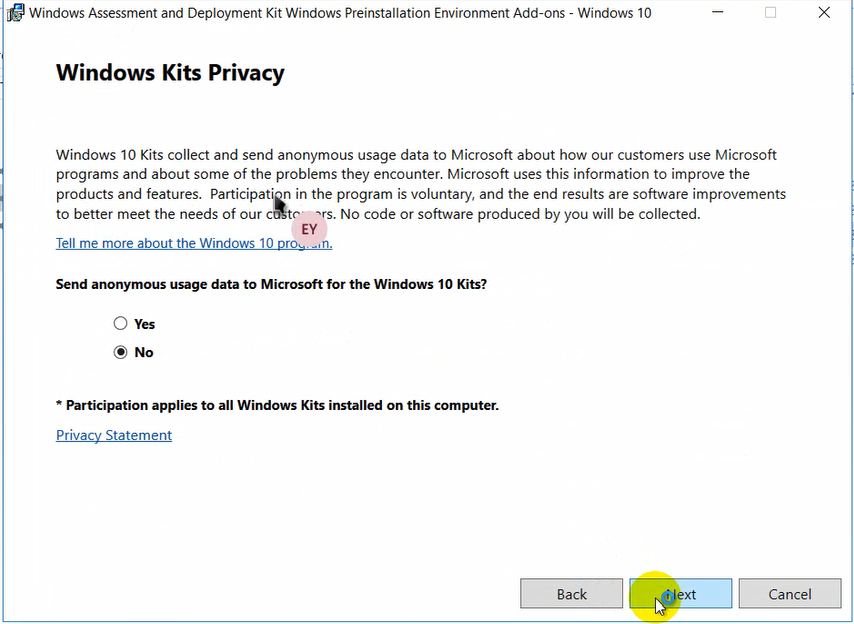Open the Privacy Statement link
The width and height of the screenshot is (854, 624).
point(114,435)
